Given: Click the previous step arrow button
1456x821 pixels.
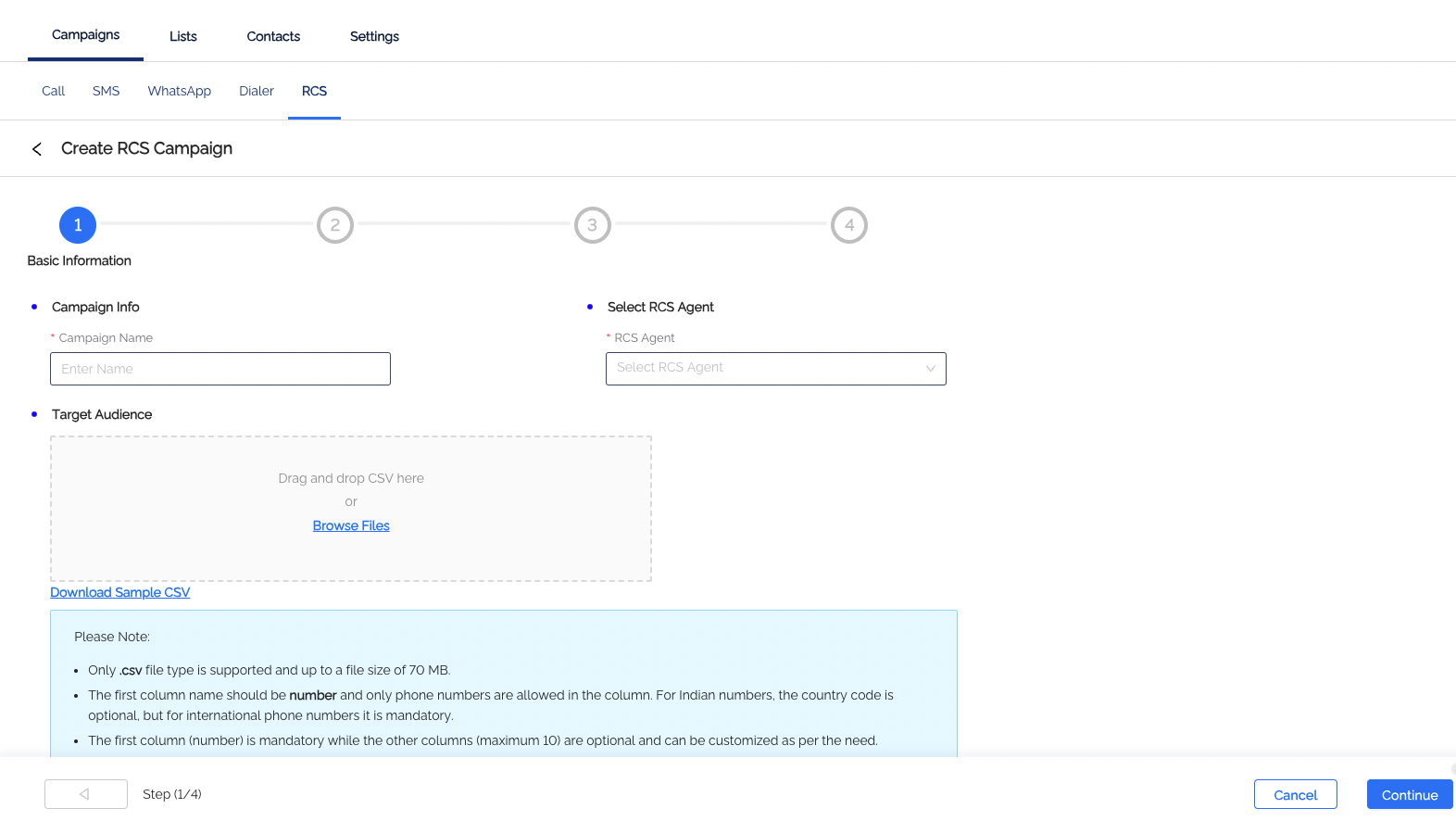Looking at the screenshot, I should (x=86, y=794).
